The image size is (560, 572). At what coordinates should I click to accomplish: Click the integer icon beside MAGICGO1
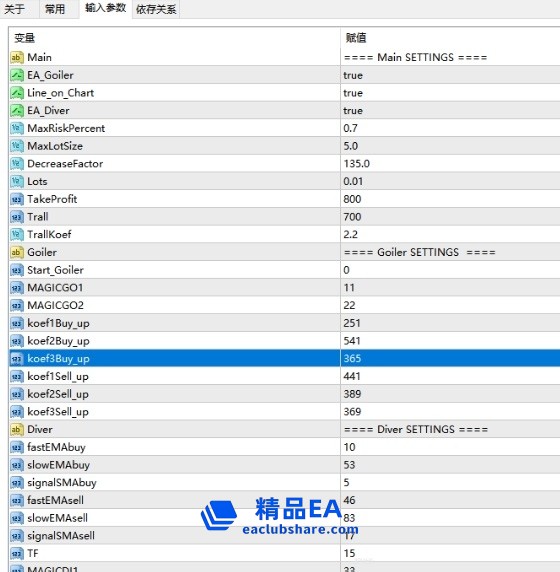tap(16, 287)
